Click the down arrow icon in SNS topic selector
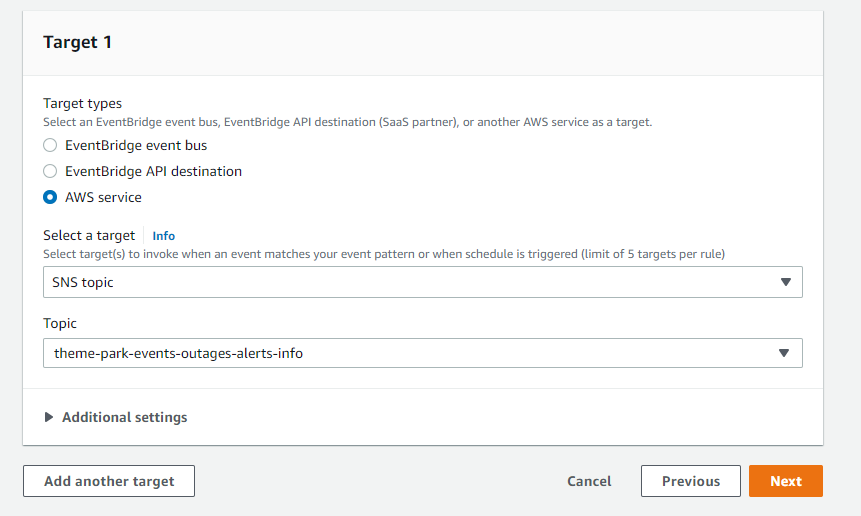 point(786,282)
